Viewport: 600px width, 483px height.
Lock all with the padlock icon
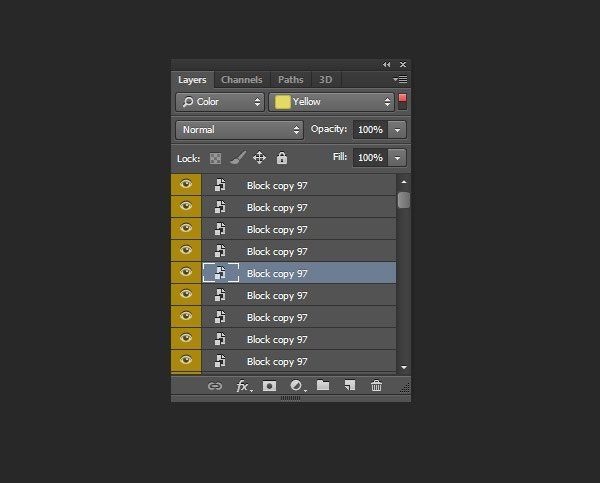[x=282, y=158]
